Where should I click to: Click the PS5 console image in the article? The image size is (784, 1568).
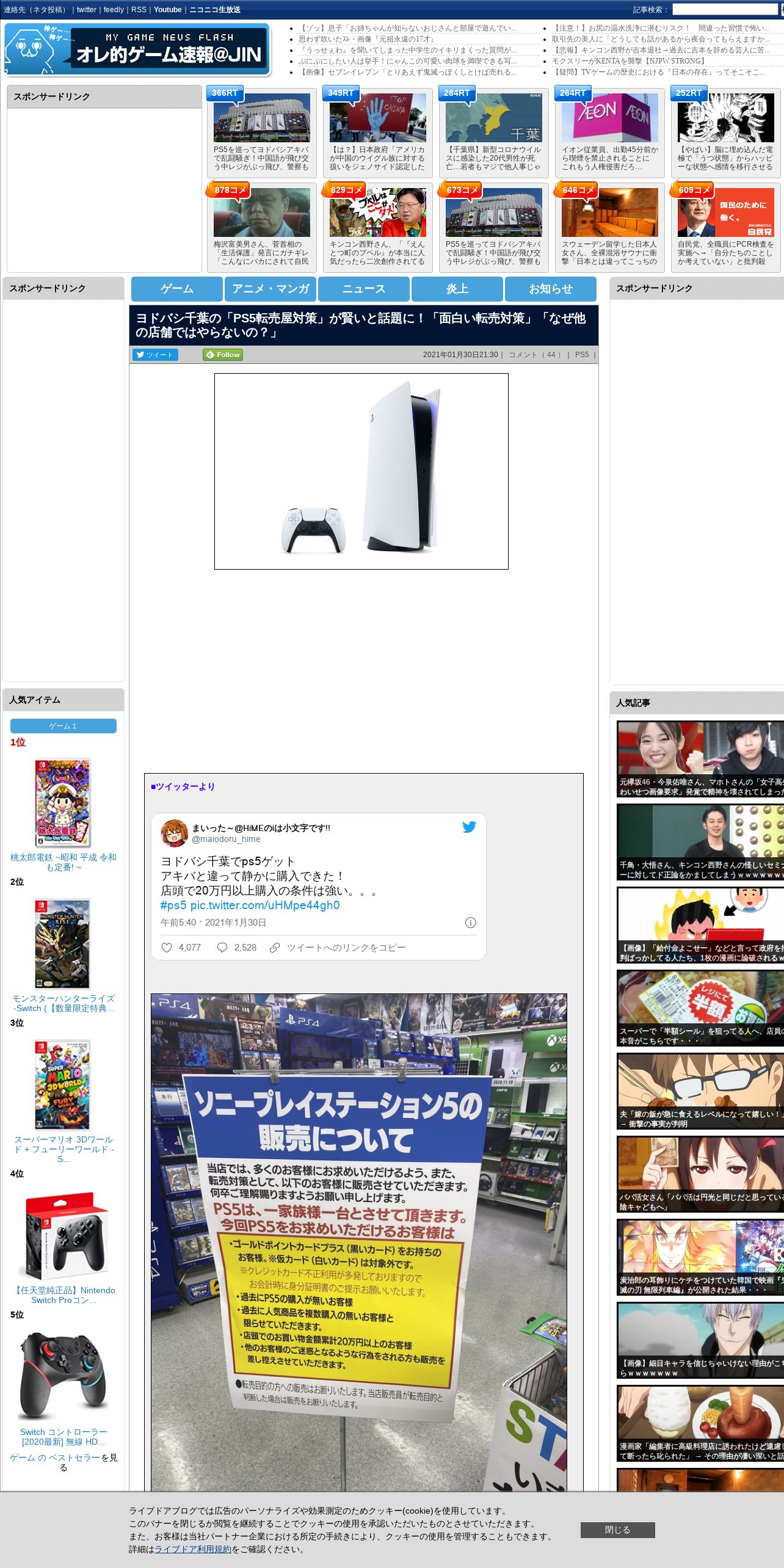[x=361, y=471]
